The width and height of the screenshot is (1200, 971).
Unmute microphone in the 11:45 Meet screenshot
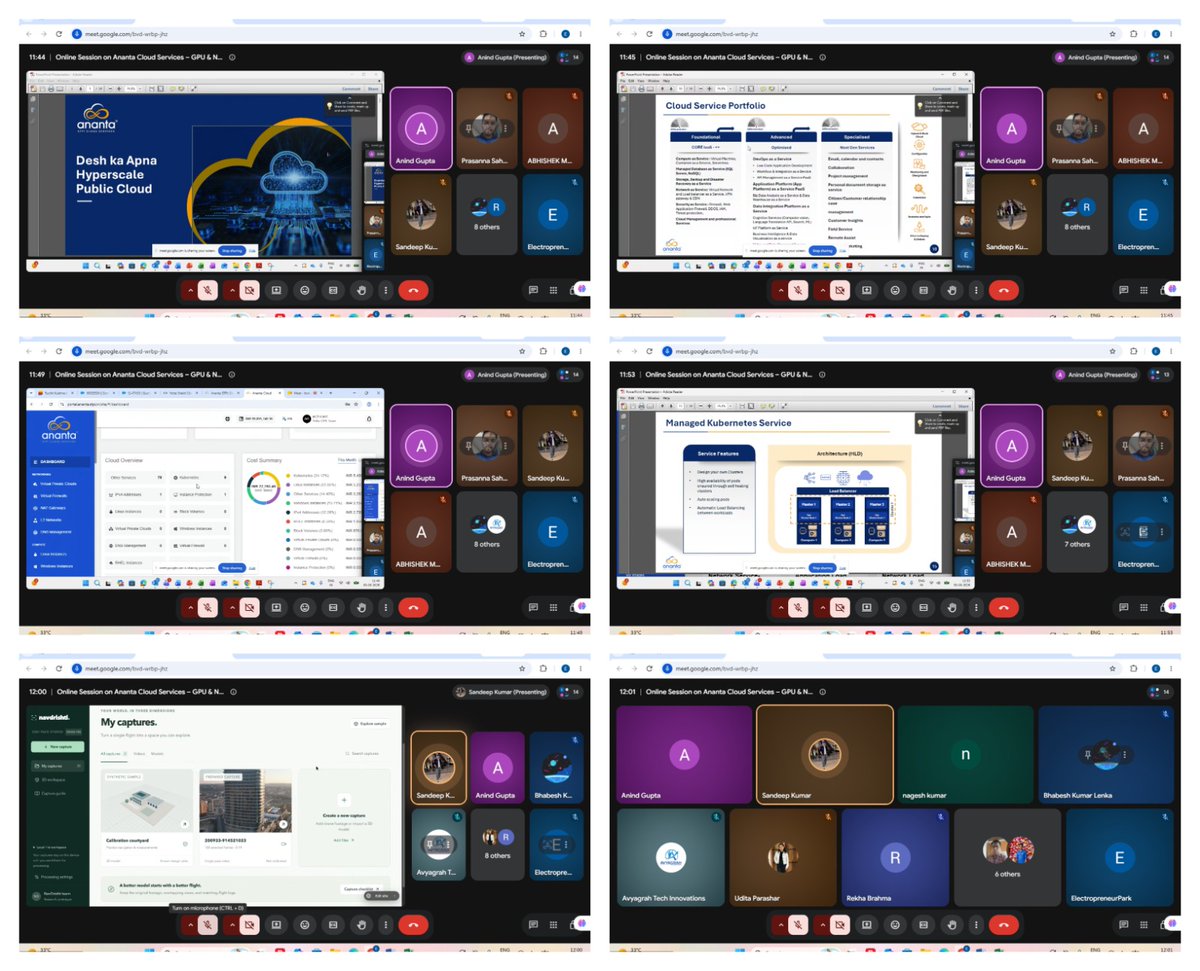(798, 290)
